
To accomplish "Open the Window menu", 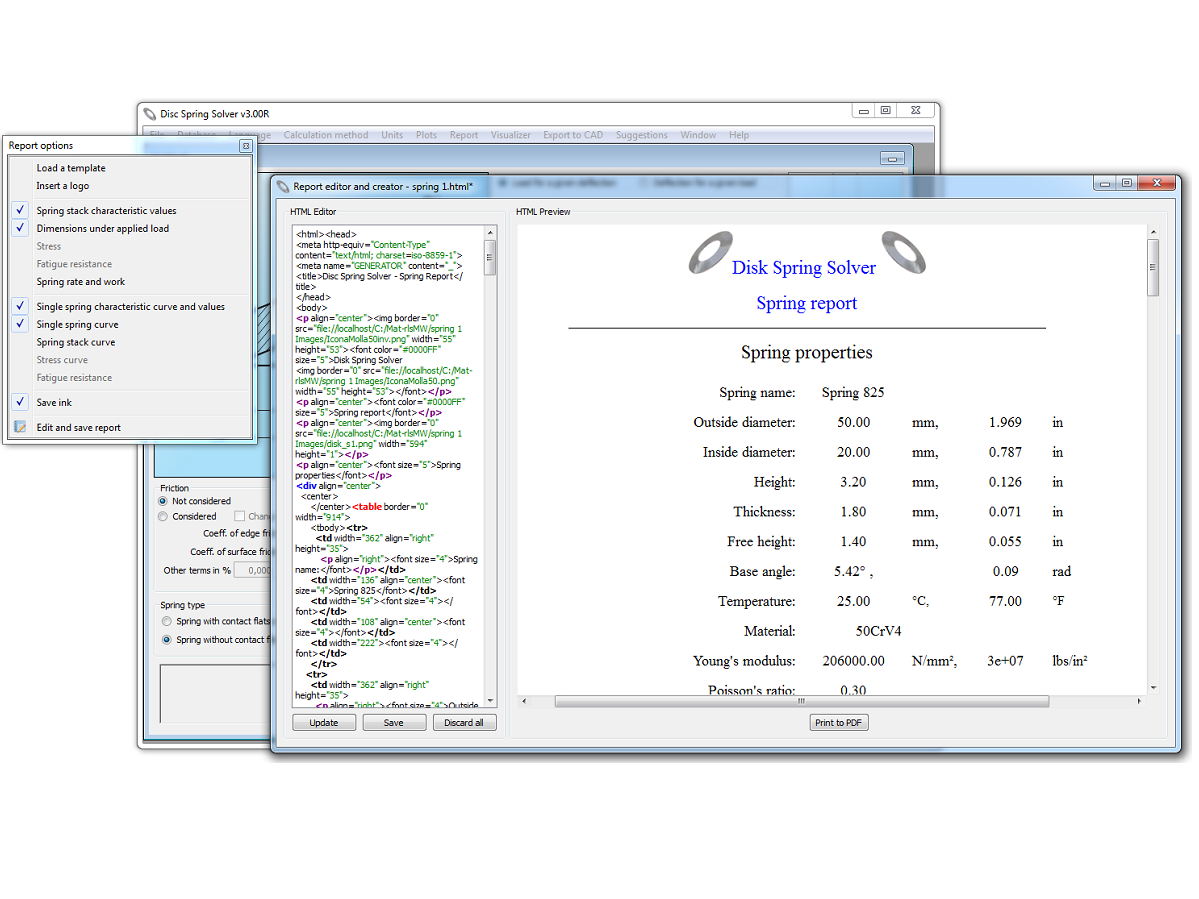I will point(698,135).
